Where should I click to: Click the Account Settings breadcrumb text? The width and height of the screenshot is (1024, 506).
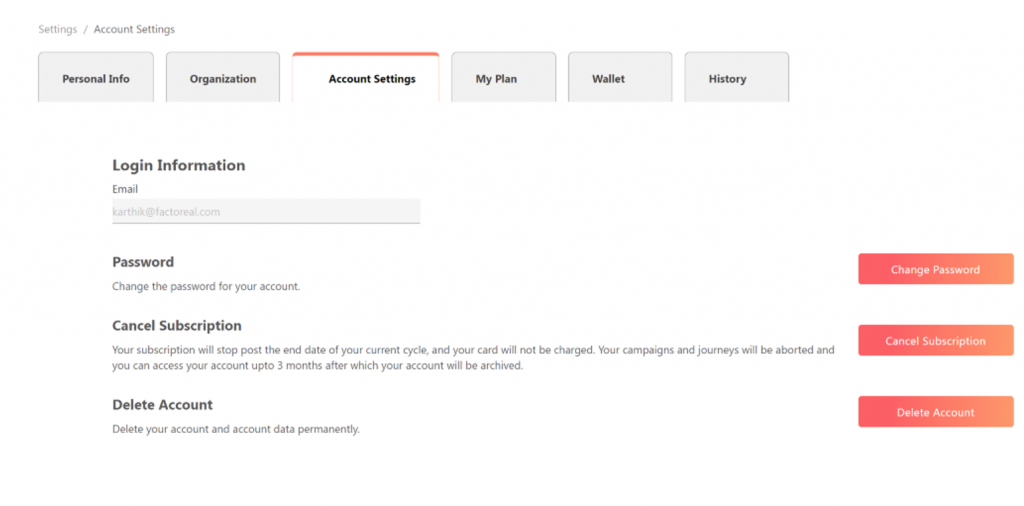tap(134, 29)
